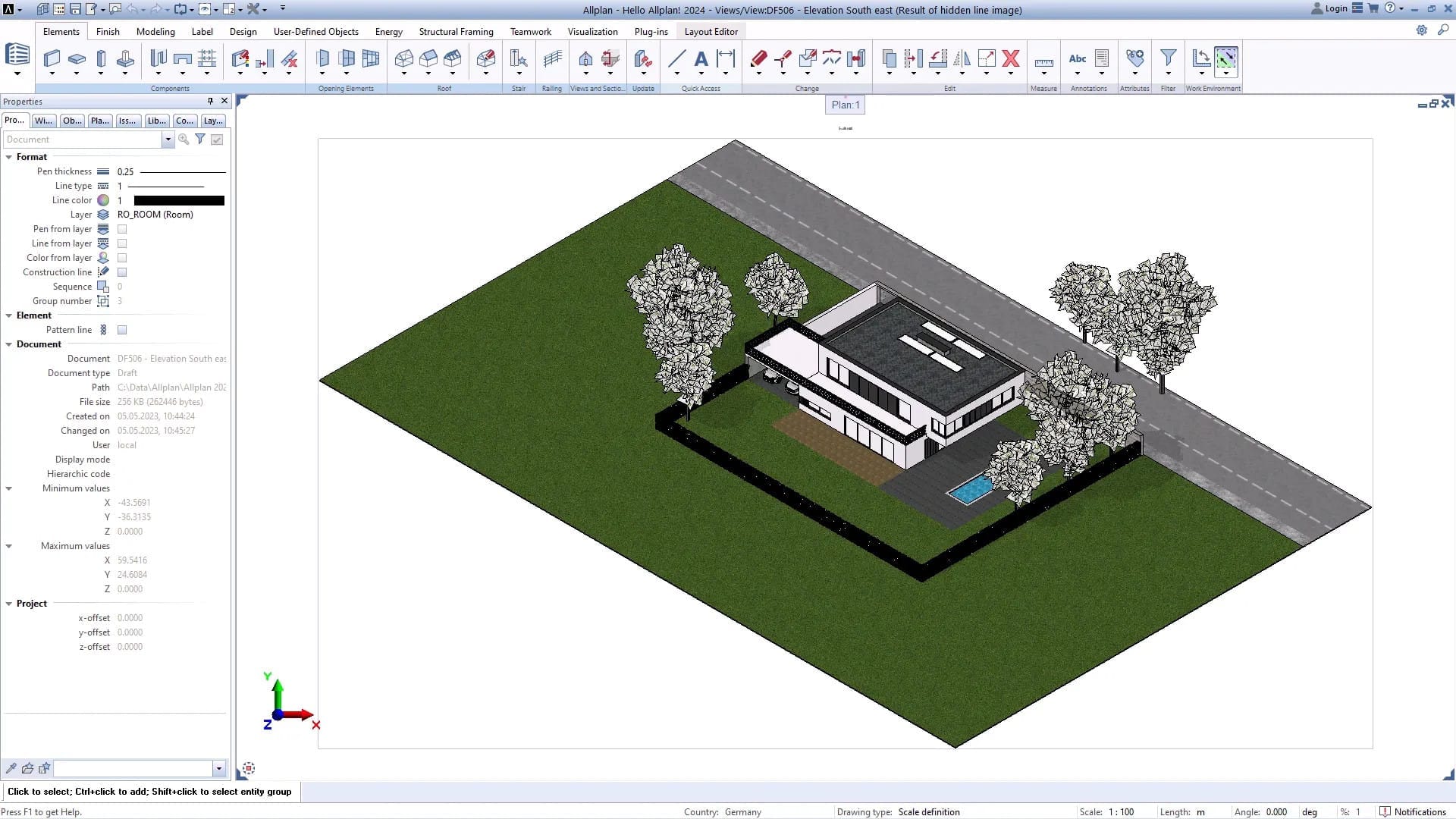Collapse the Project section
1456x819 pixels.
click(x=9, y=604)
